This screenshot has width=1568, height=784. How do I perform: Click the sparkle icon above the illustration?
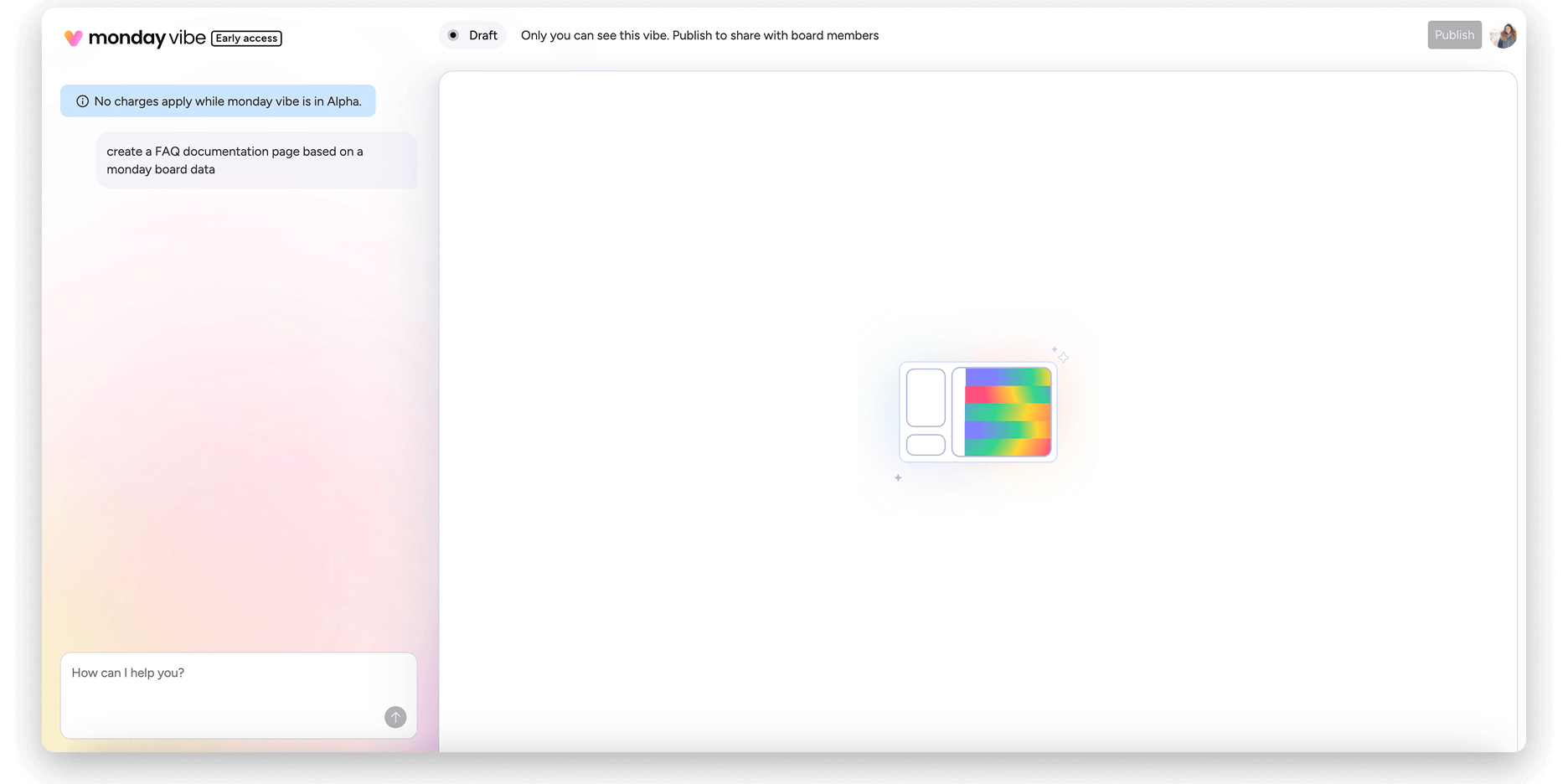pos(1062,356)
